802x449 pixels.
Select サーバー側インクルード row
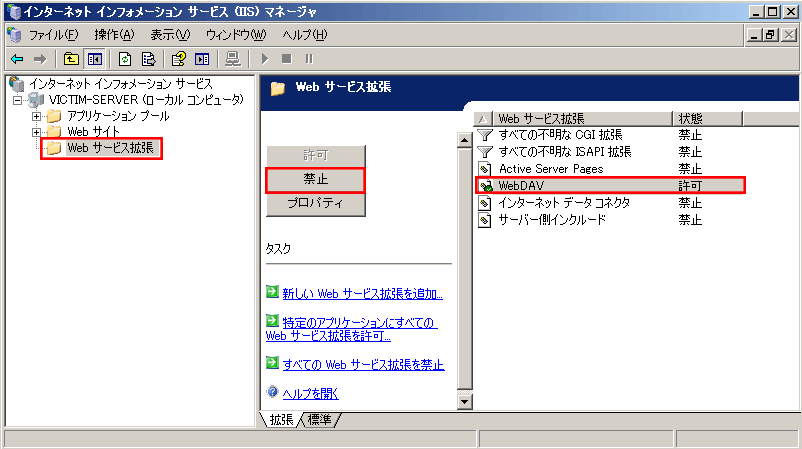[x=610, y=220]
